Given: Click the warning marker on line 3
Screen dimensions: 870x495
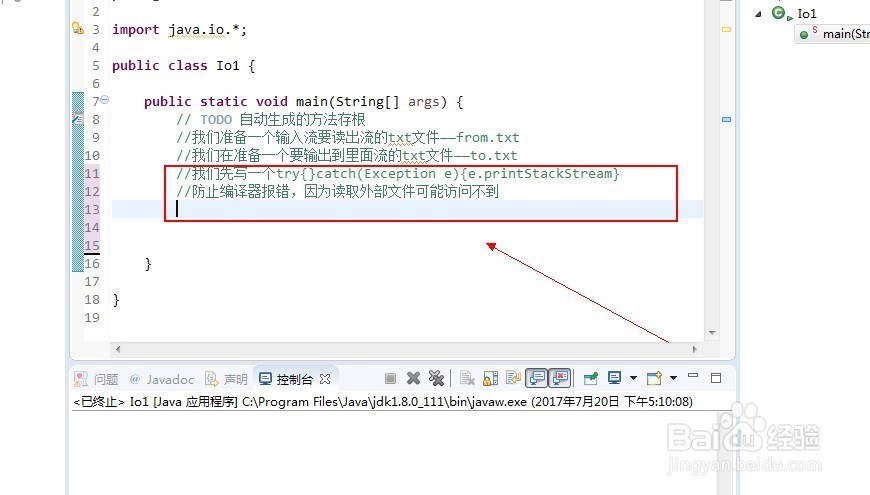Looking at the screenshot, I should (x=78, y=28).
